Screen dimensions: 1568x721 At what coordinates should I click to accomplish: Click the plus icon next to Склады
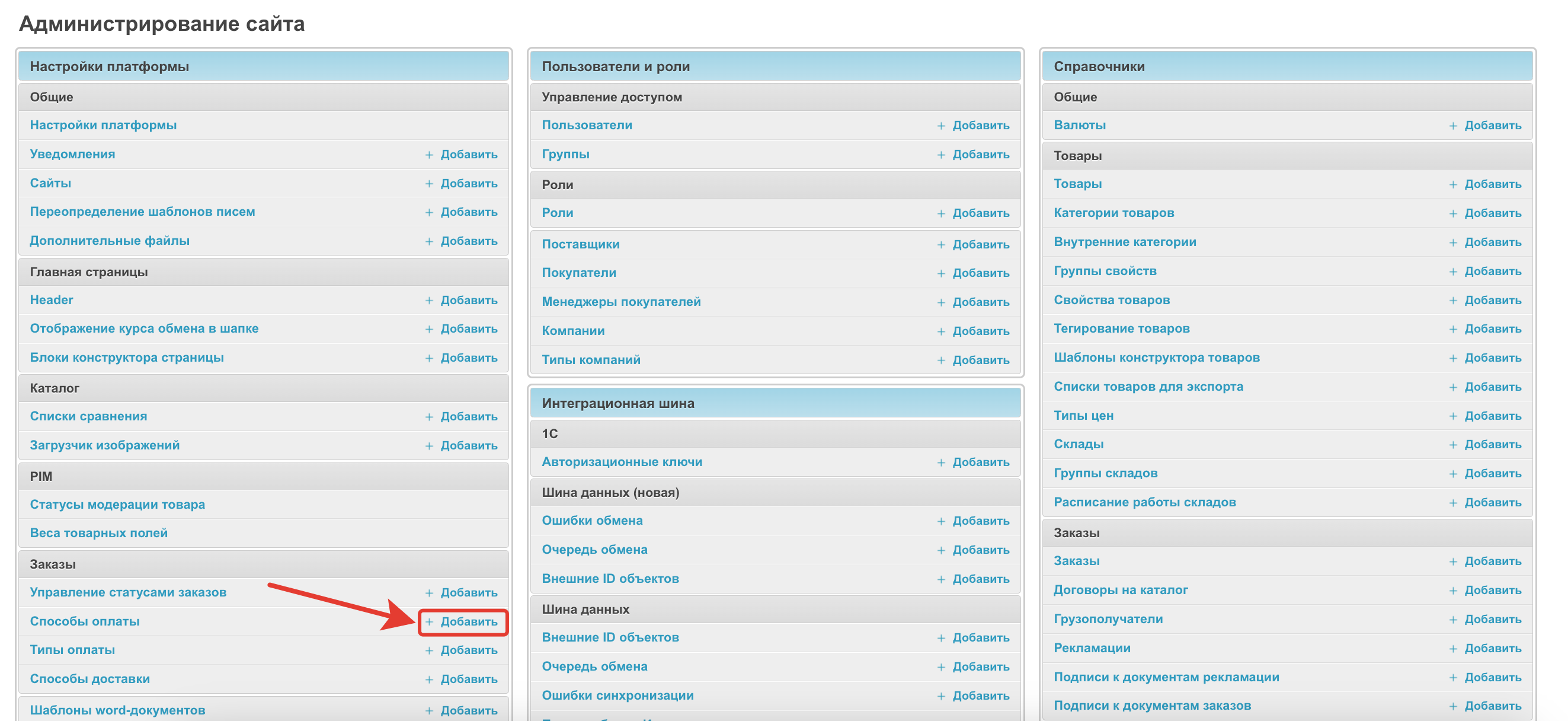(1453, 445)
